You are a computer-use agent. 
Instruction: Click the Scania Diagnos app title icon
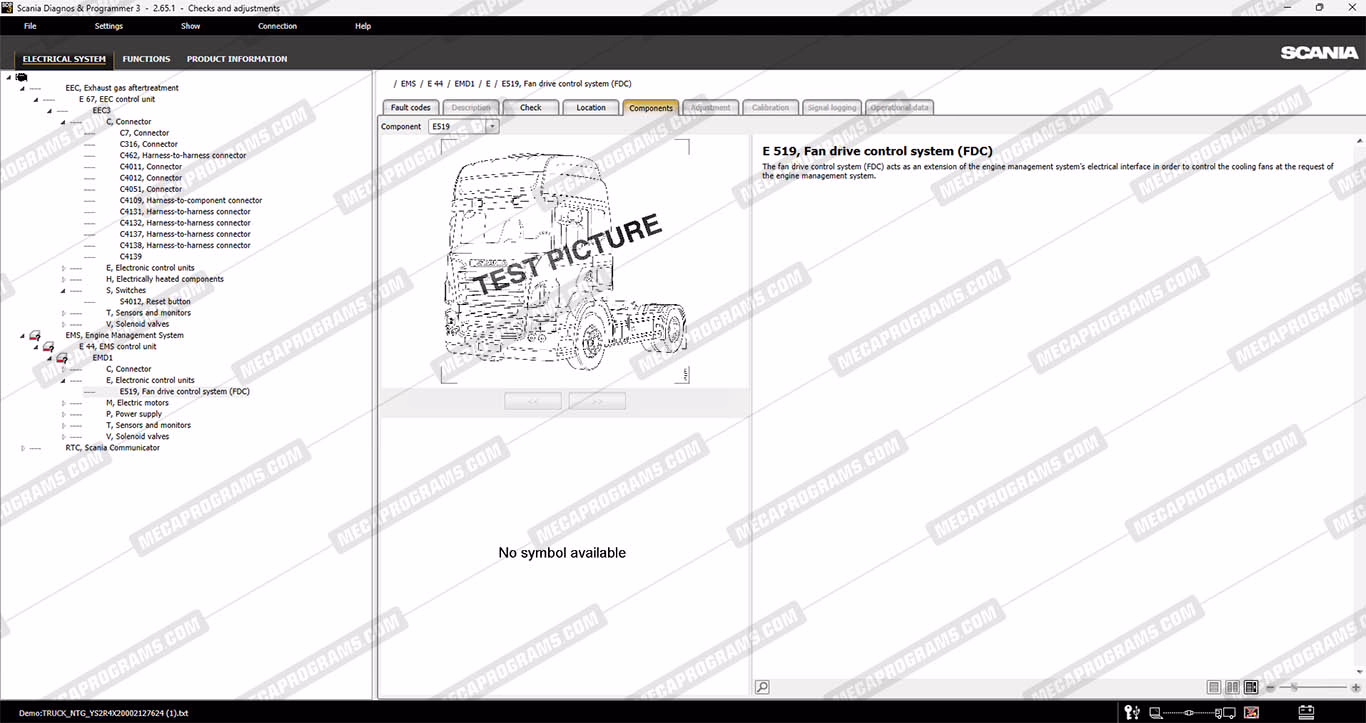pos(8,8)
